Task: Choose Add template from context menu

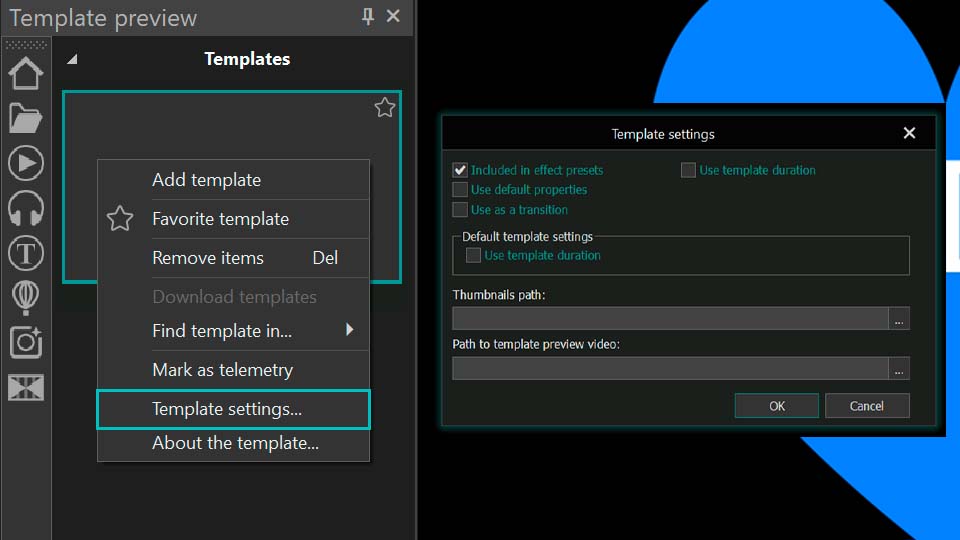Action: [233, 180]
